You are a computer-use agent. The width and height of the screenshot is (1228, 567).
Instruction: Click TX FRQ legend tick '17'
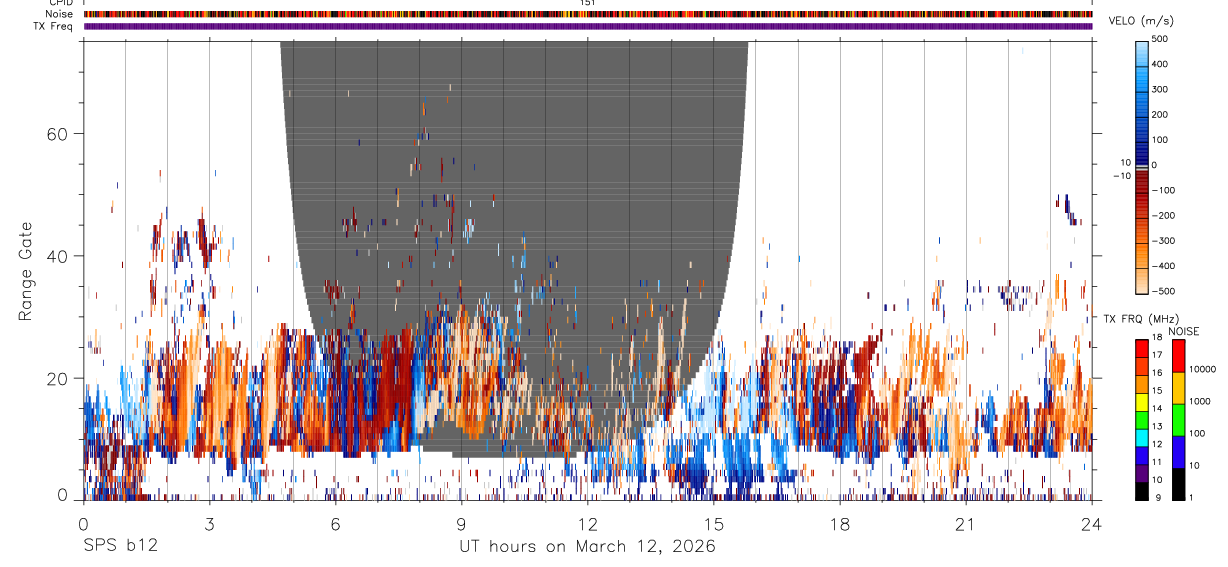tap(1158, 355)
